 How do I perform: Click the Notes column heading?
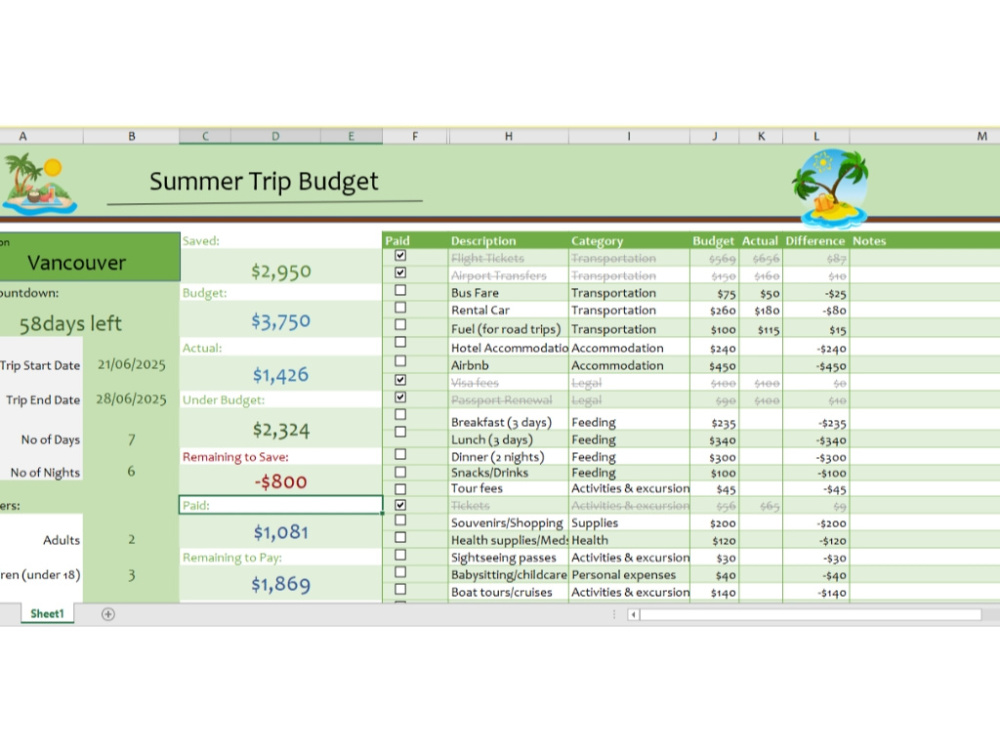coord(869,240)
